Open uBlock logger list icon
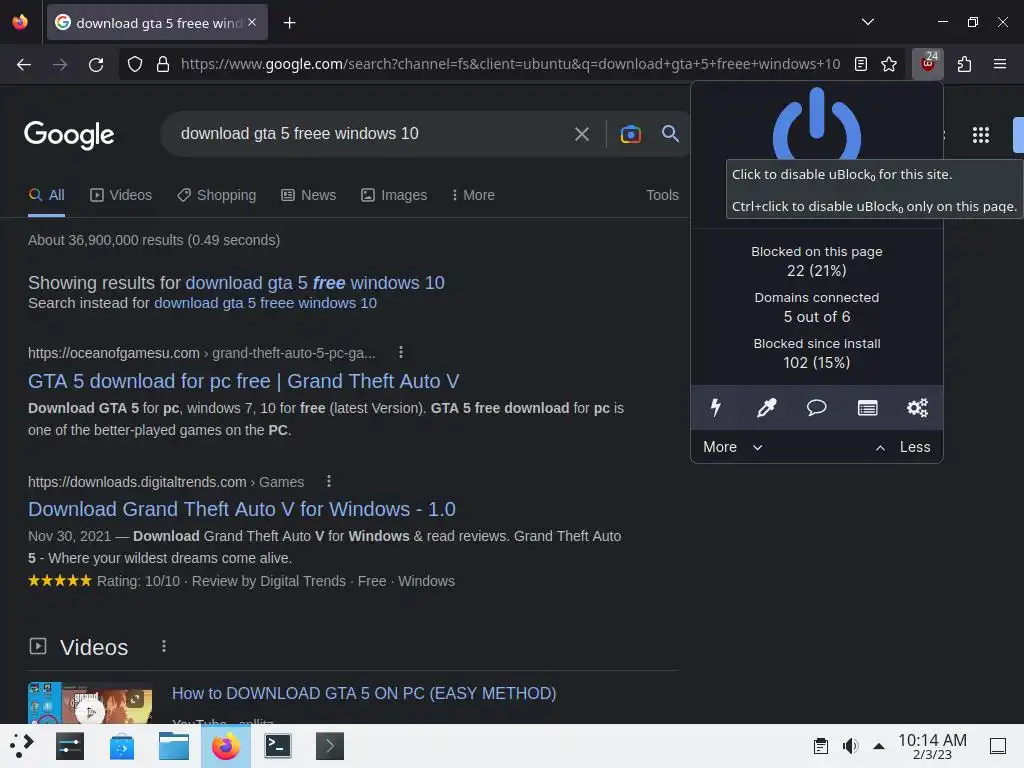 867,408
